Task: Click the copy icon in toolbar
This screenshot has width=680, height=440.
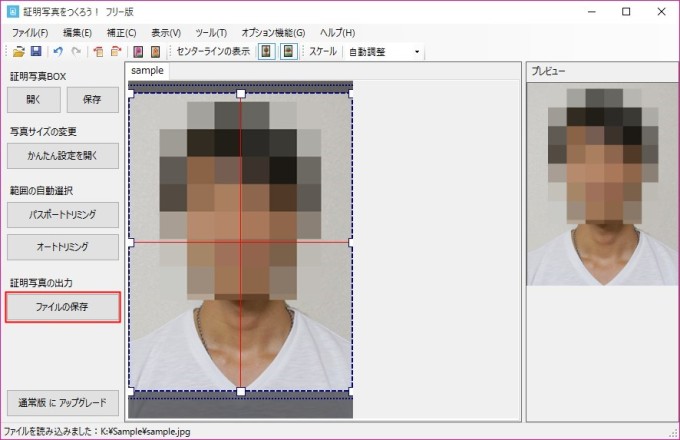Action: (99, 51)
